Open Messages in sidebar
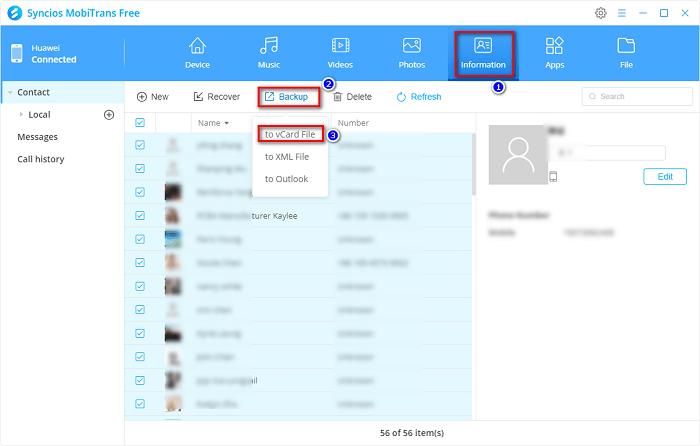This screenshot has width=700, height=446. [x=38, y=137]
